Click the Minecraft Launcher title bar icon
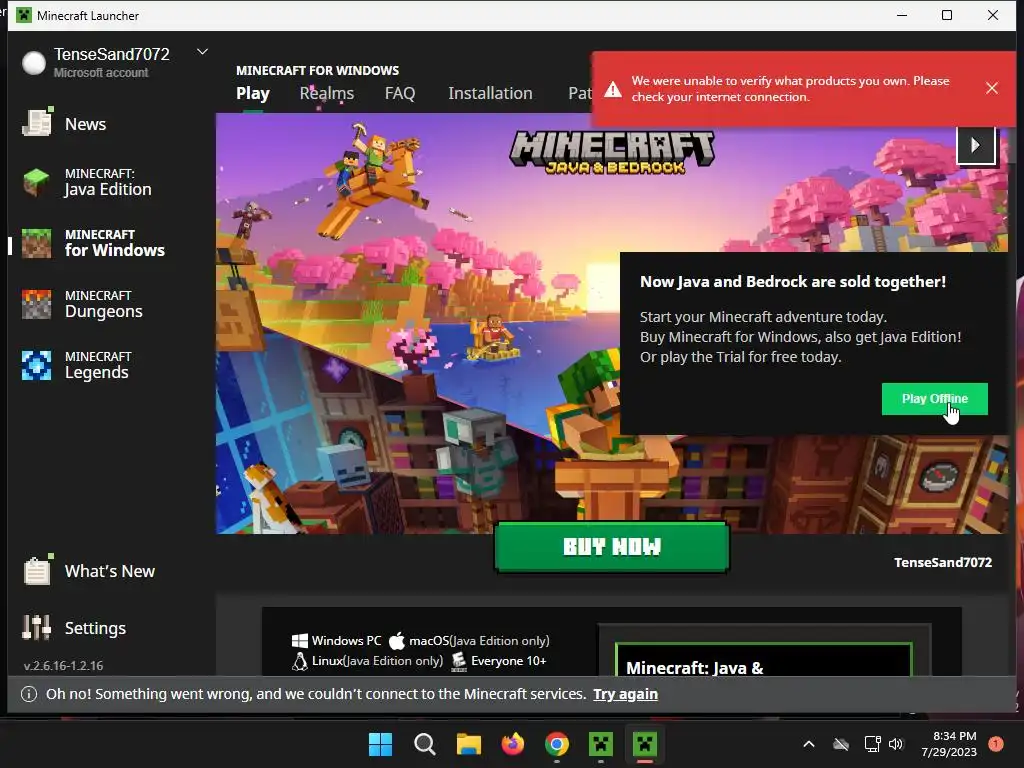Image resolution: width=1024 pixels, height=768 pixels. click(x=24, y=15)
